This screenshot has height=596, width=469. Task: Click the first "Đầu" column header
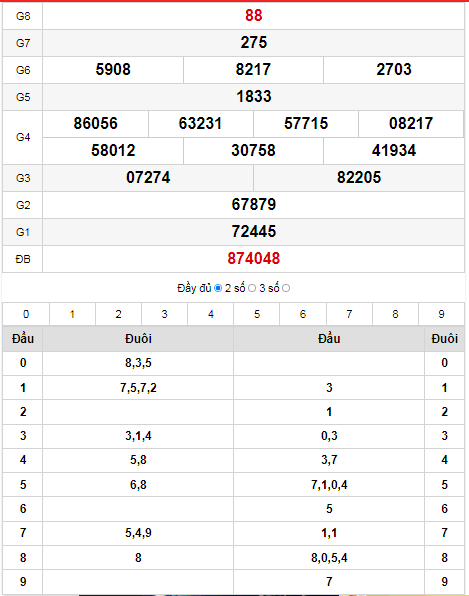(x=23, y=339)
